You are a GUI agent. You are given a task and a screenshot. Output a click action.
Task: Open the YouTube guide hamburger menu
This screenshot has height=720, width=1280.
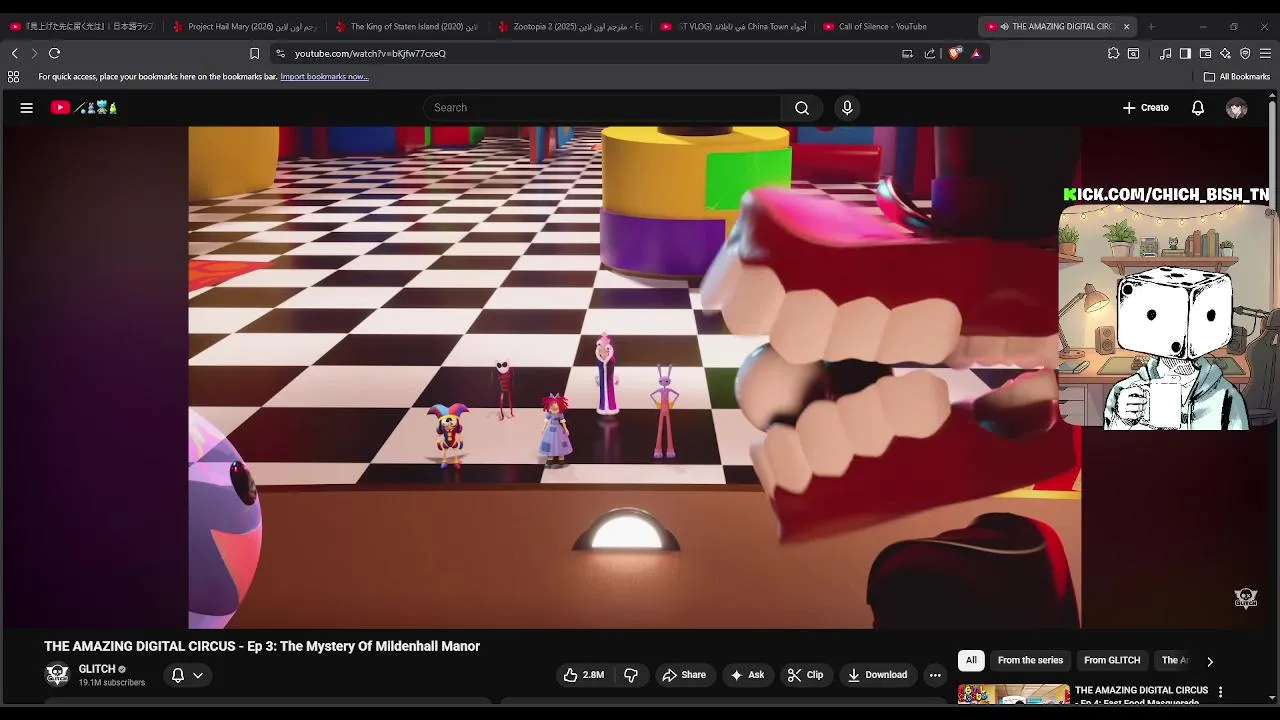coord(27,108)
